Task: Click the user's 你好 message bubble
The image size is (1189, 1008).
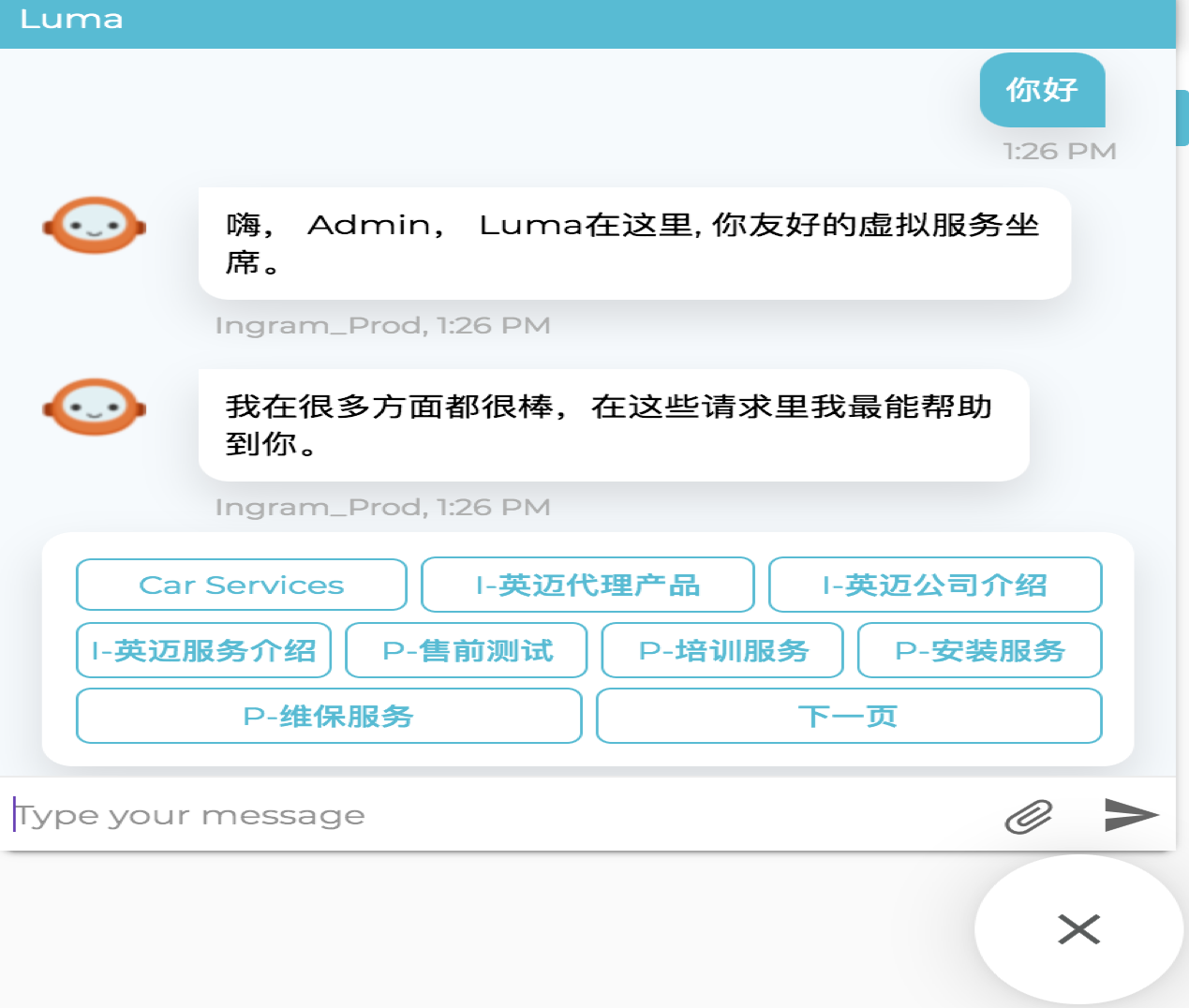Action: [1042, 90]
